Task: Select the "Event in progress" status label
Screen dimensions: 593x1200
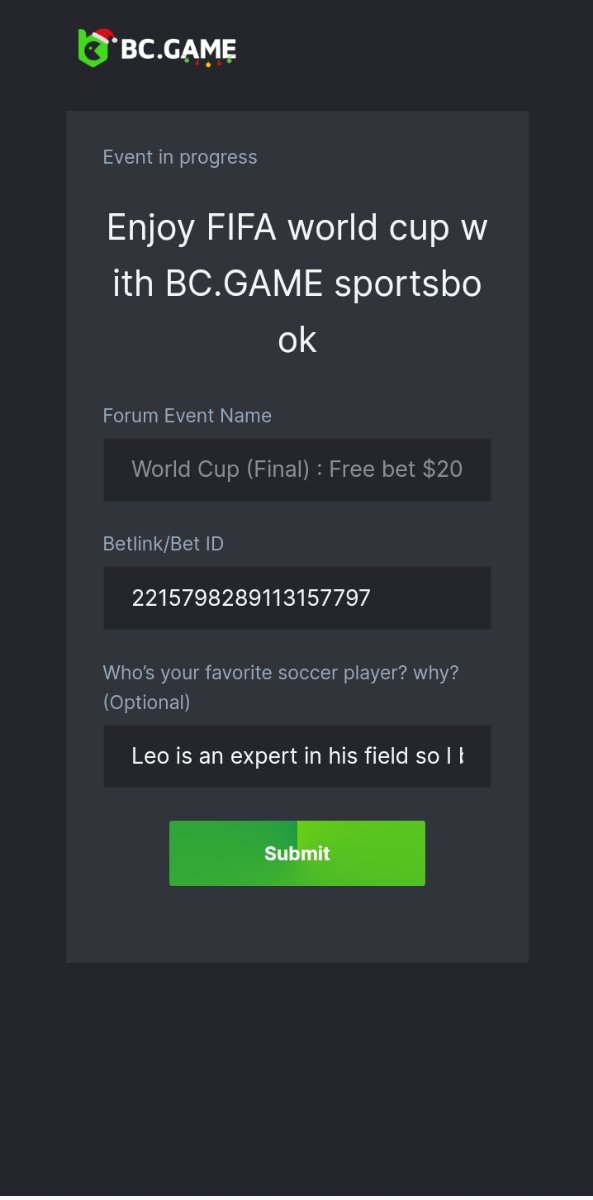Action: point(180,157)
